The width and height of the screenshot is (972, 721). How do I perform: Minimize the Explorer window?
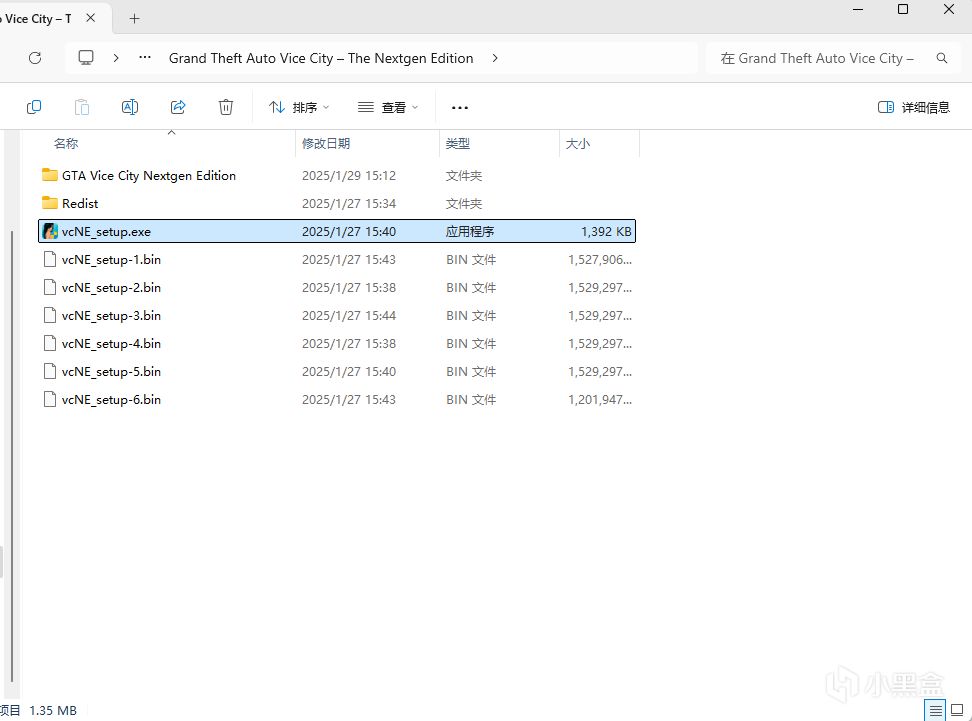(x=858, y=9)
